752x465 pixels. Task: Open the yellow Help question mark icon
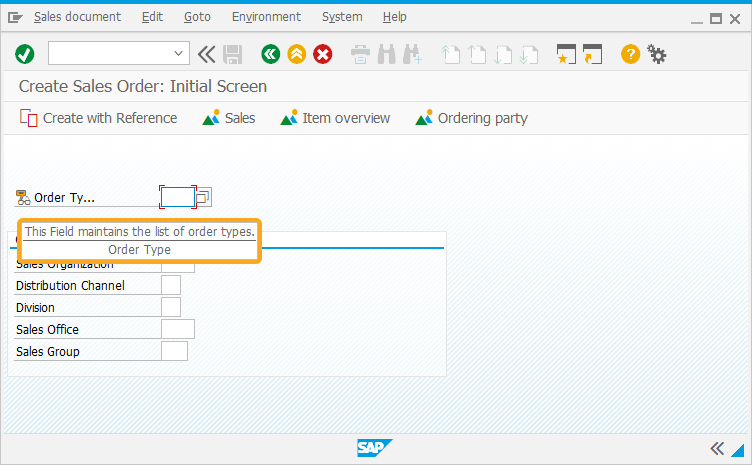pos(630,54)
